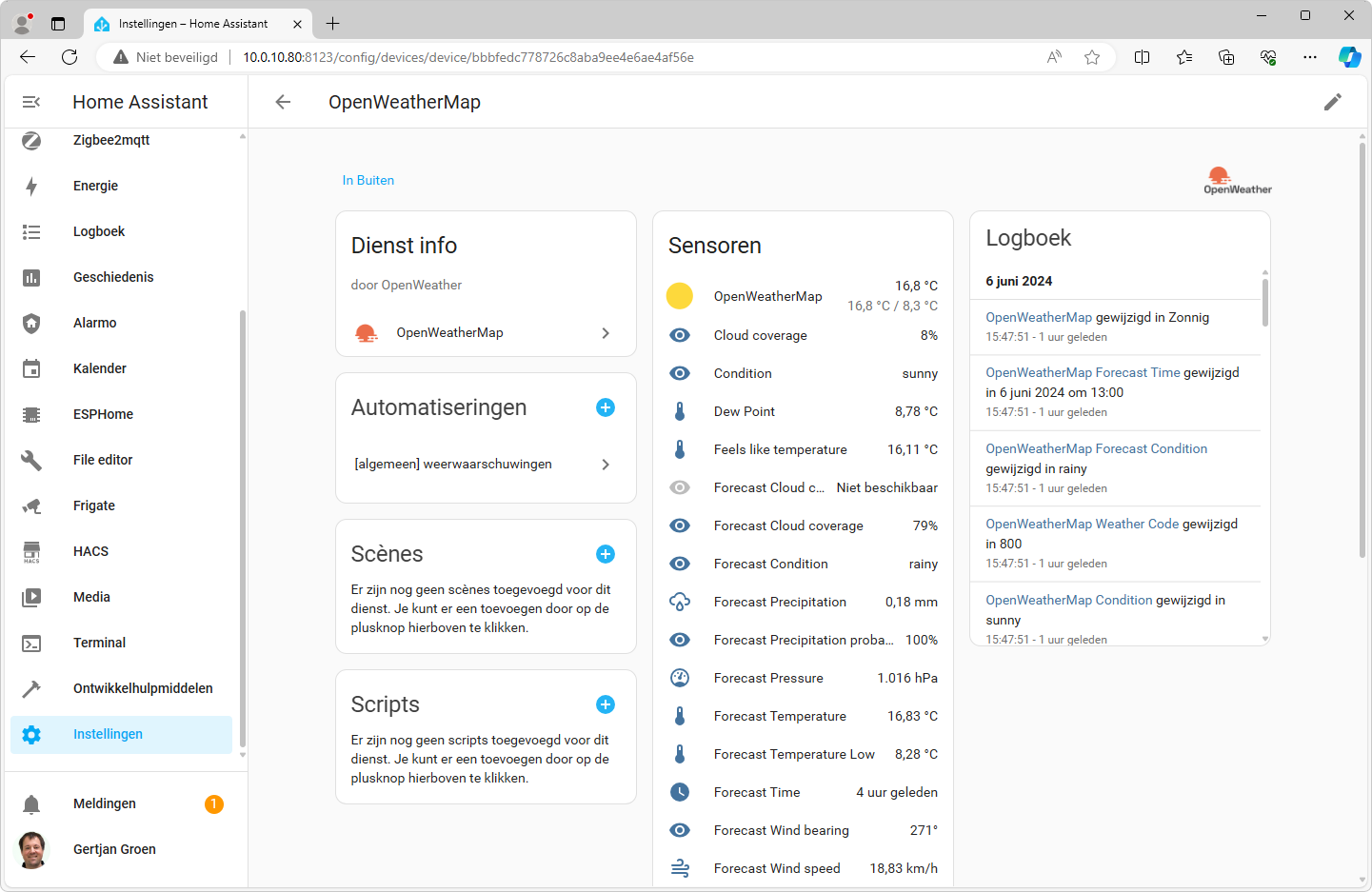This screenshot has height=892, width=1372.
Task: Collapse the Home Assistant sidebar menu icon
Action: (x=31, y=102)
